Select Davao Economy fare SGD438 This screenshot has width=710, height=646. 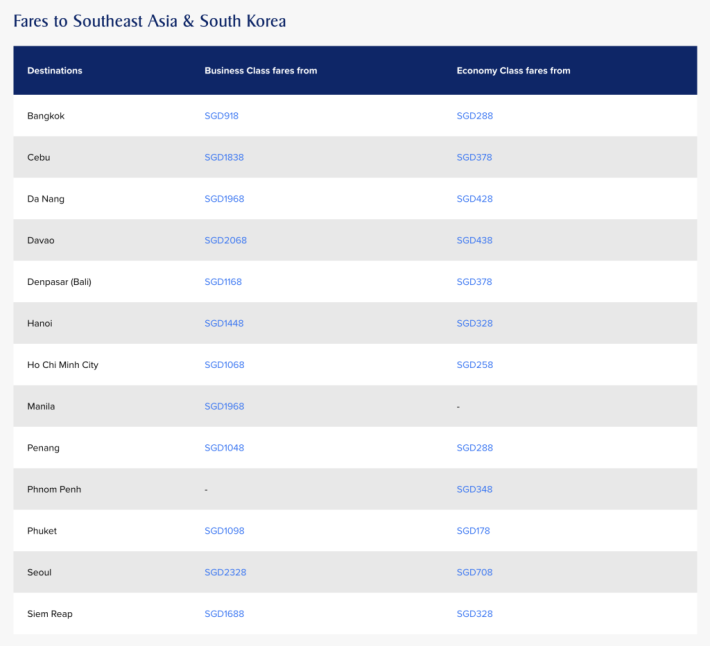click(474, 241)
